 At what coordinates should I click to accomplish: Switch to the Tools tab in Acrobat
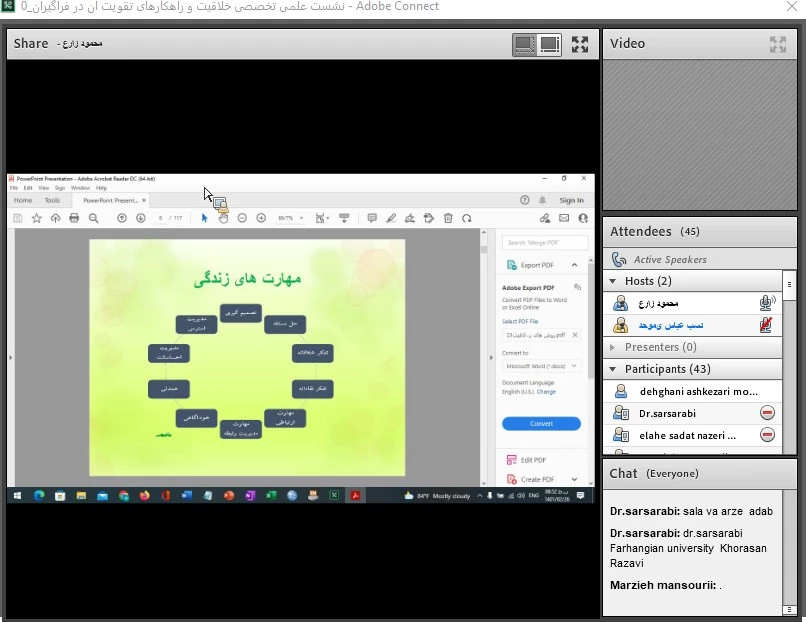coord(52,200)
